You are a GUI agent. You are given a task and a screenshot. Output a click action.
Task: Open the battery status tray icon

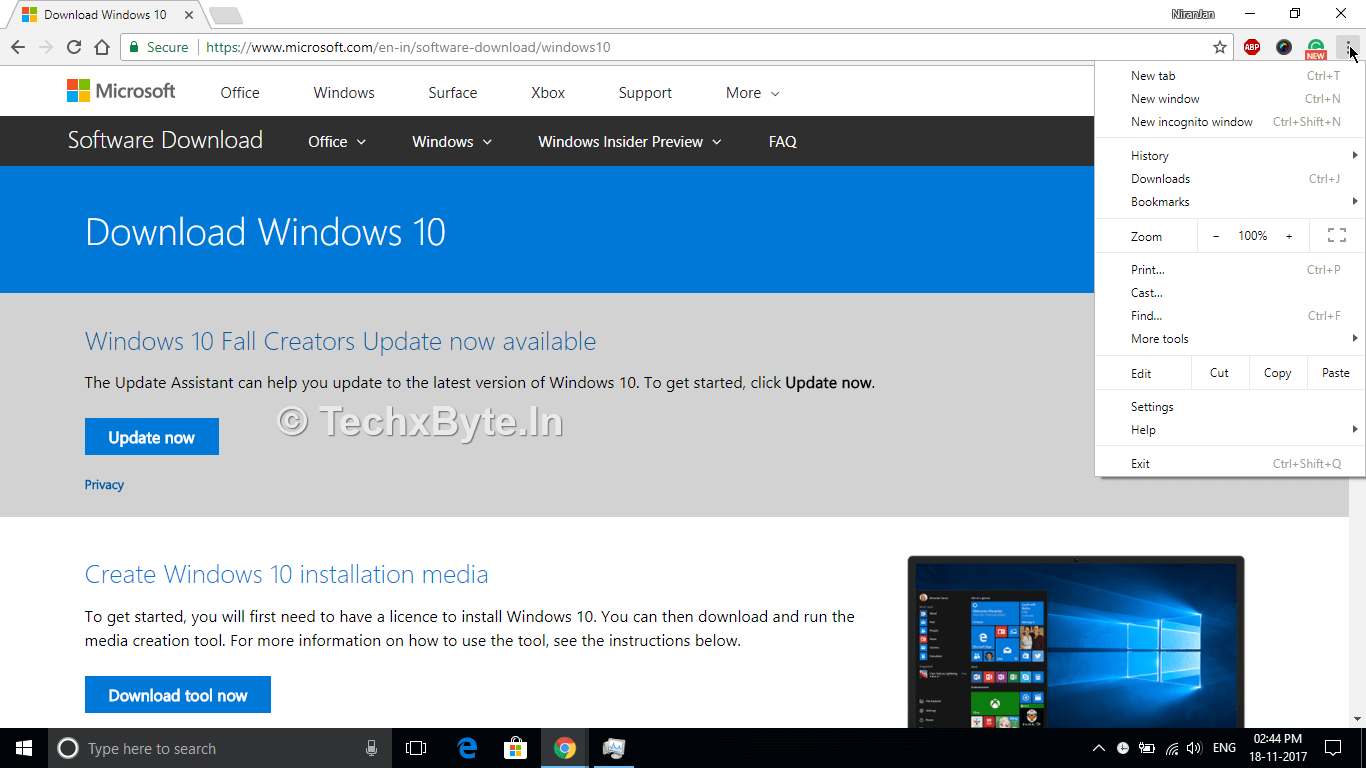click(1146, 748)
